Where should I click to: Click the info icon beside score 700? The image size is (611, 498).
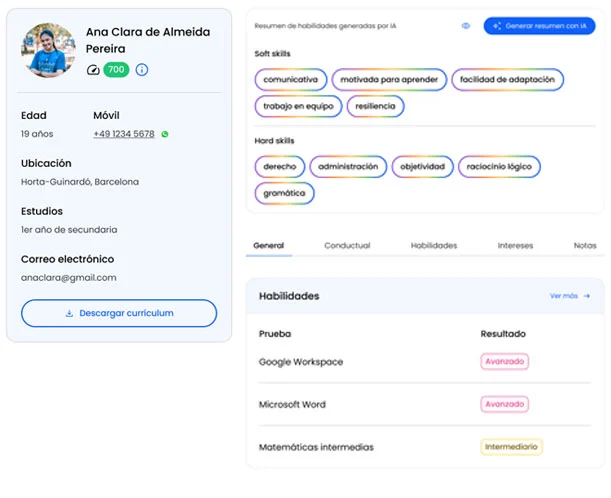point(142,70)
